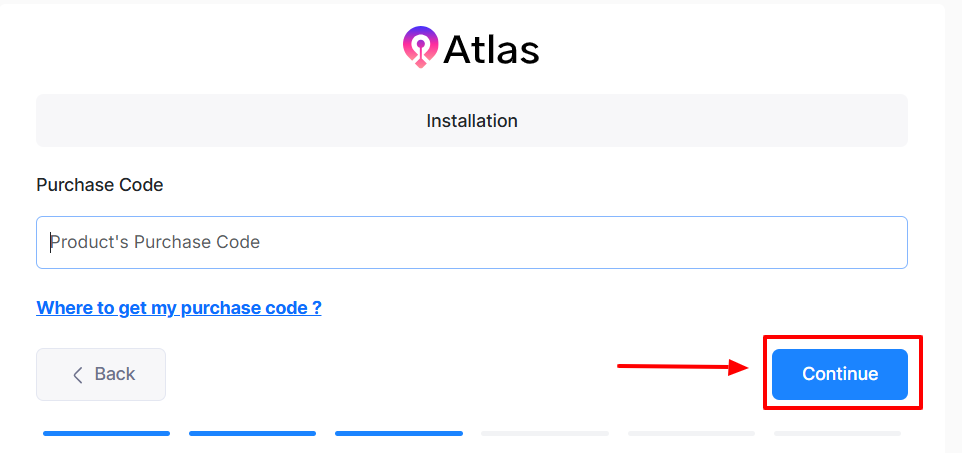Click the Purchase Code field label
The width and height of the screenshot is (962, 453).
tap(100, 185)
